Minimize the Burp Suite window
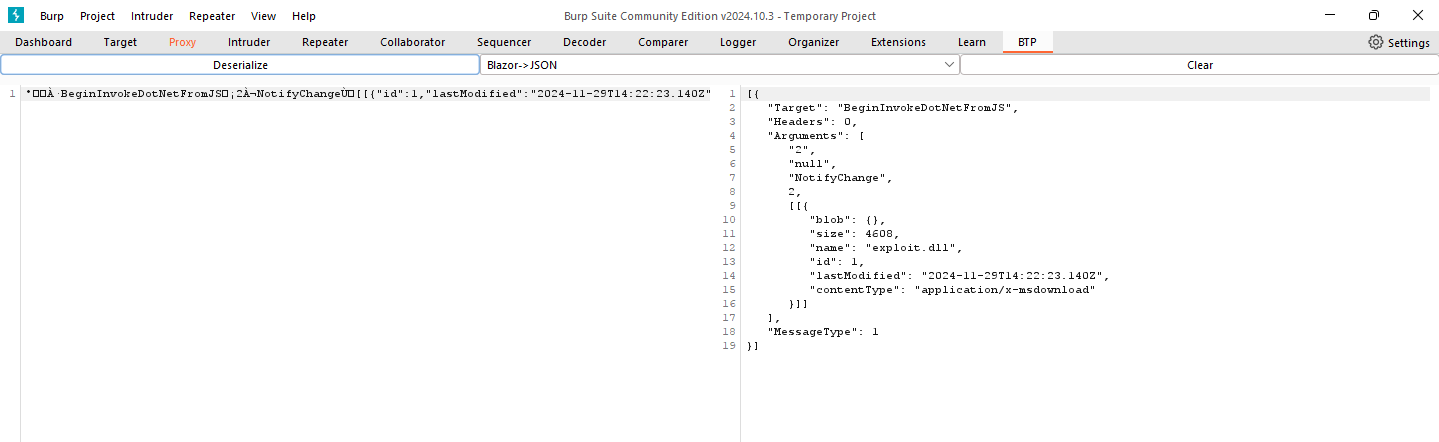This screenshot has width=1439, height=442. tap(1329, 15)
